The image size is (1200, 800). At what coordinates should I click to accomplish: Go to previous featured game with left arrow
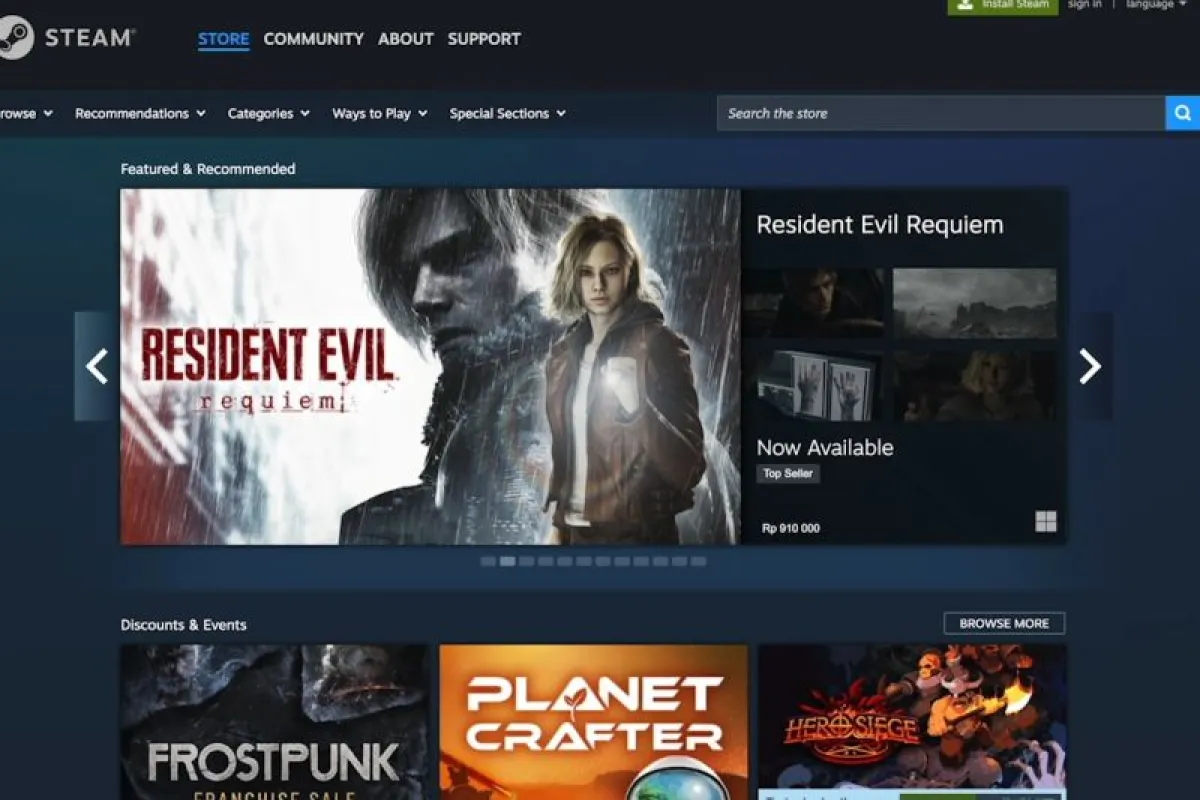[97, 367]
